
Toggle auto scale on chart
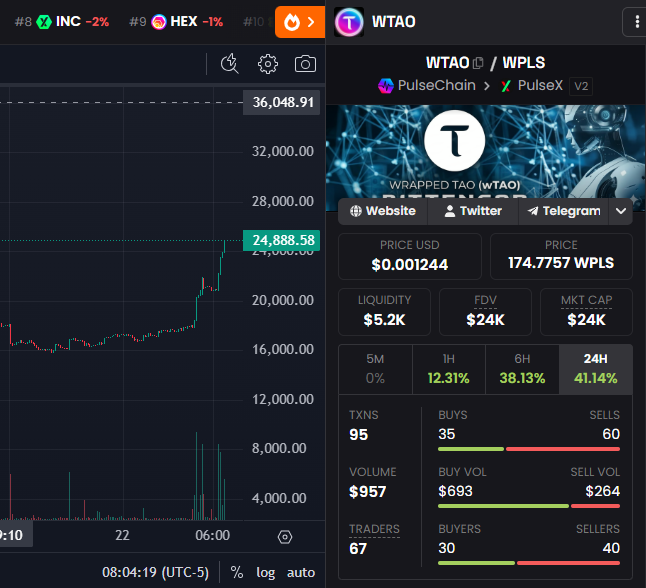301,572
